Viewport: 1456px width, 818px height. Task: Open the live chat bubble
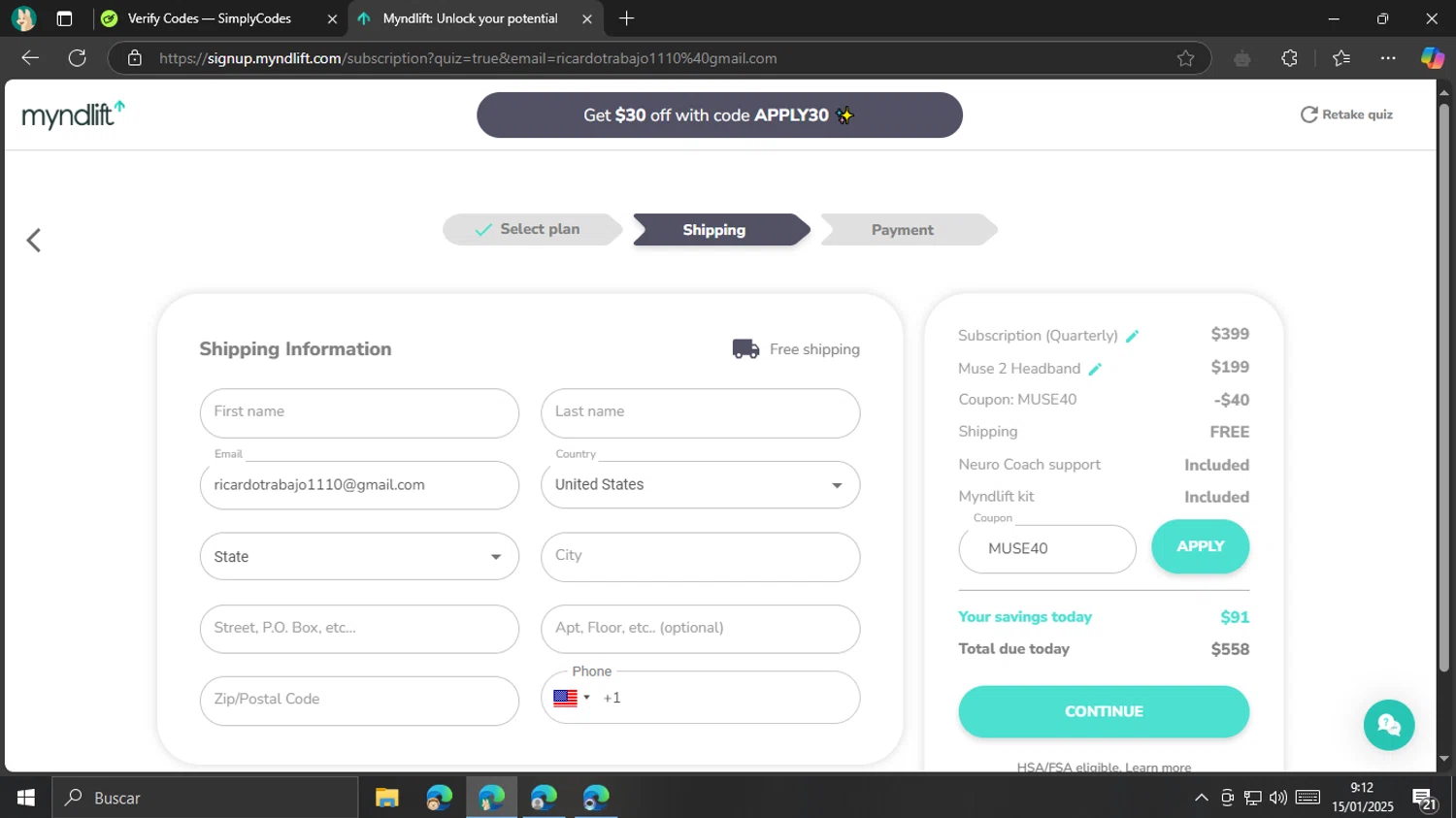(1389, 725)
